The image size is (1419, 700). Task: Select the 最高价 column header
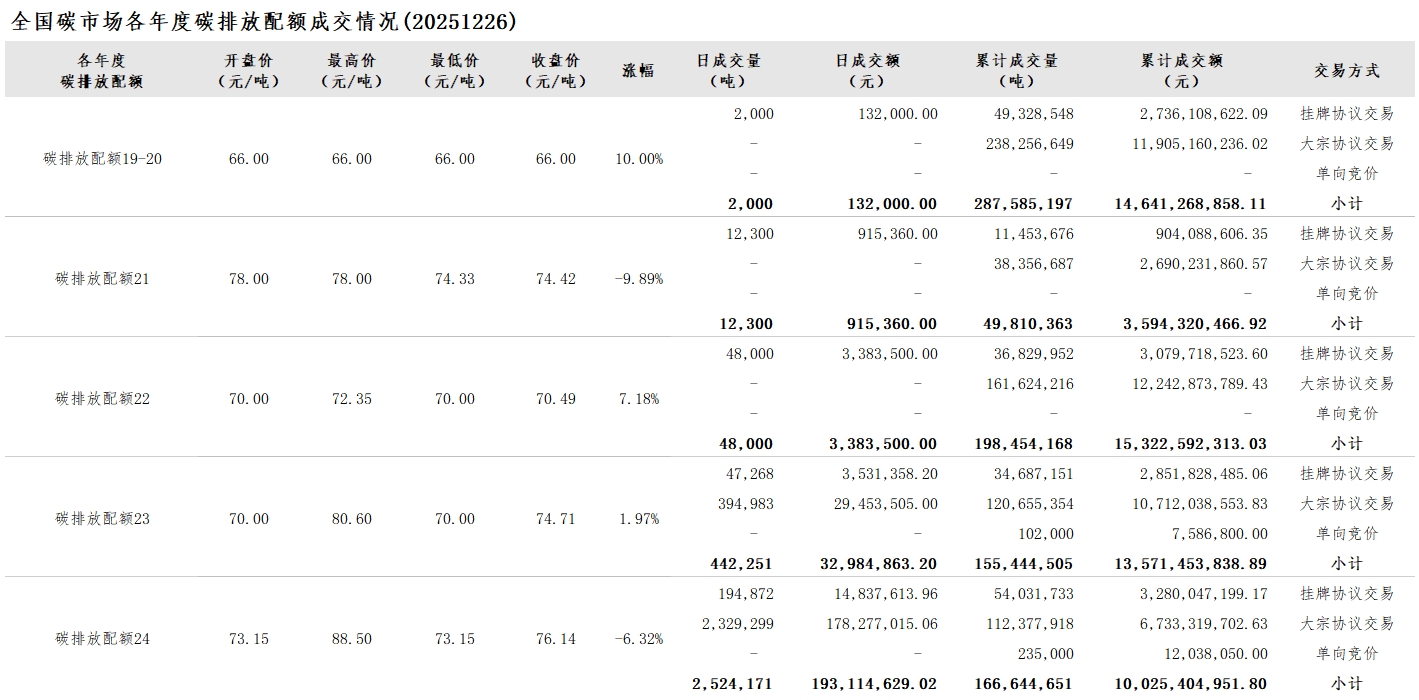351,70
